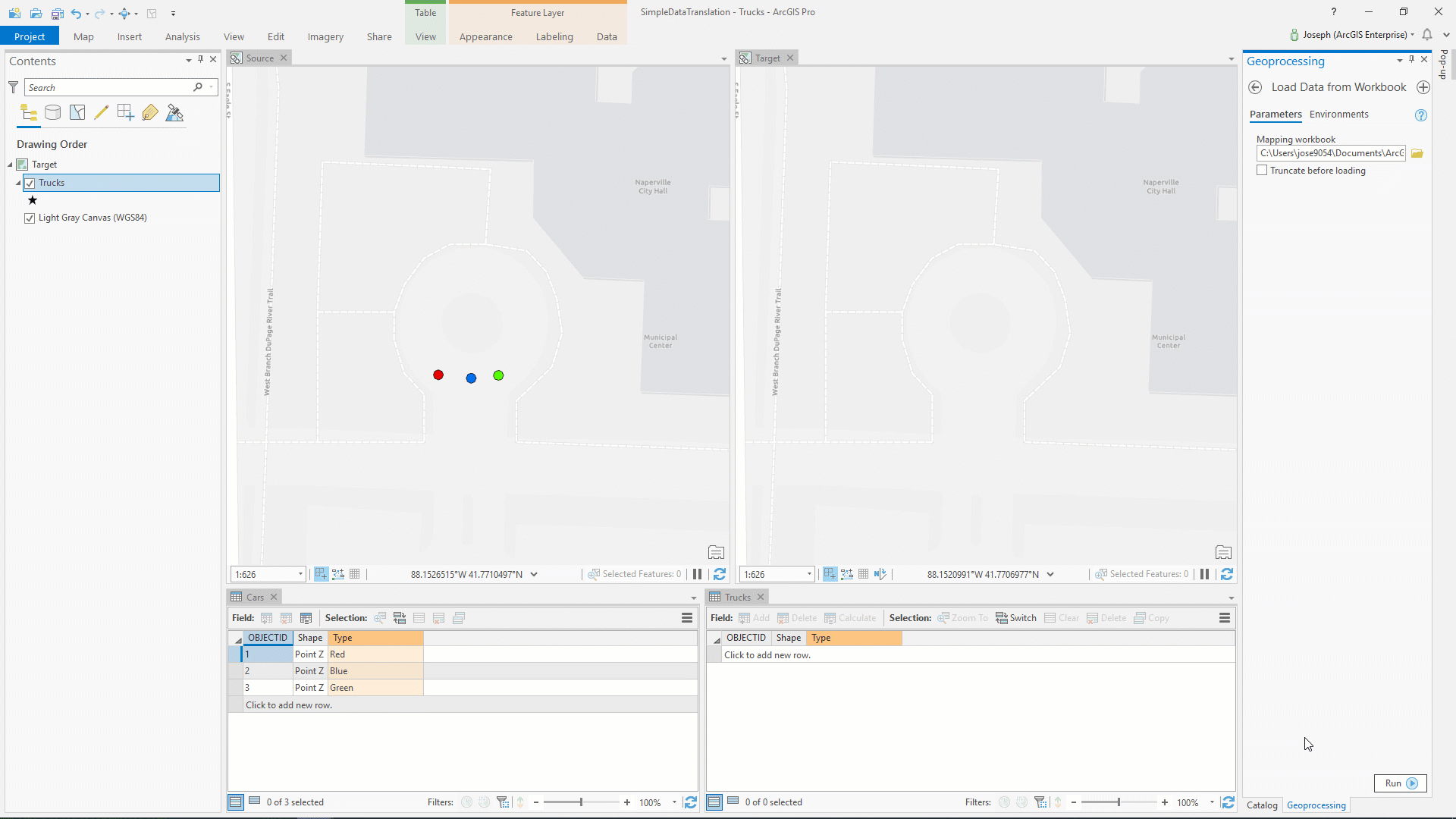Viewport: 1456px width, 819px height.
Task: Pause drawing in the Target map
Action: point(1204,574)
